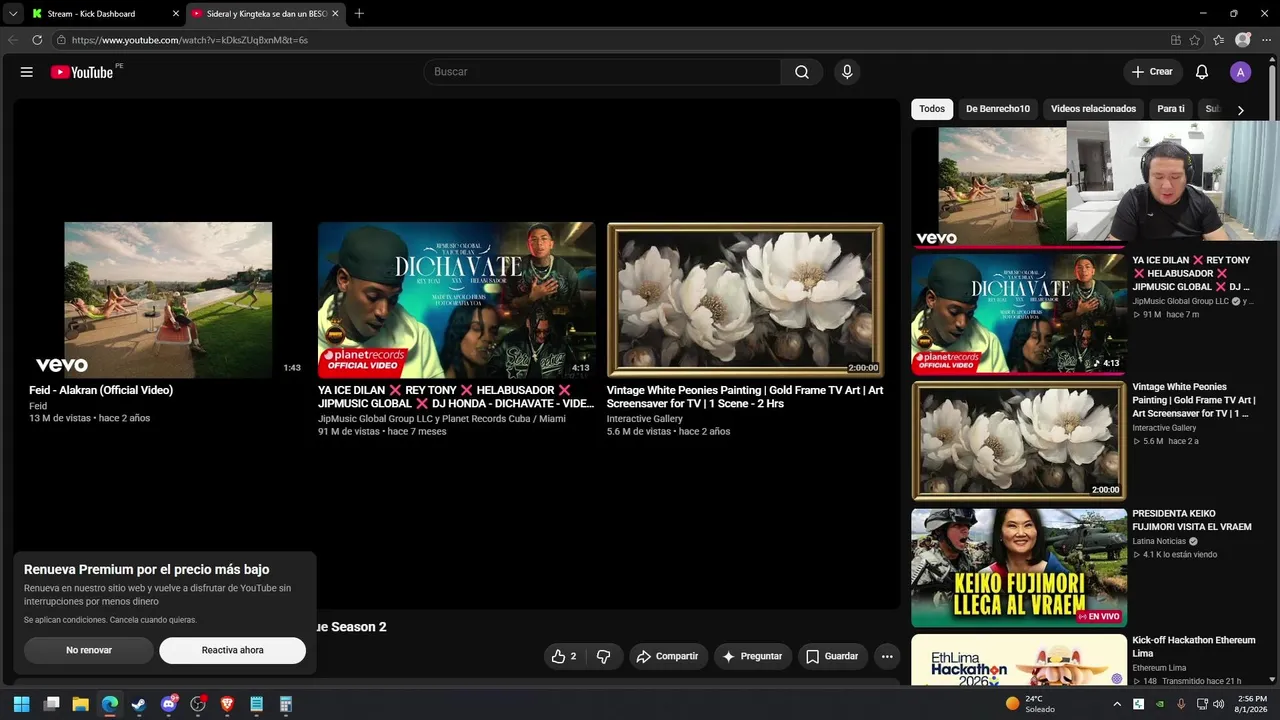1280x720 pixels.
Task: Open Steam from the taskbar
Action: [x=138, y=704]
